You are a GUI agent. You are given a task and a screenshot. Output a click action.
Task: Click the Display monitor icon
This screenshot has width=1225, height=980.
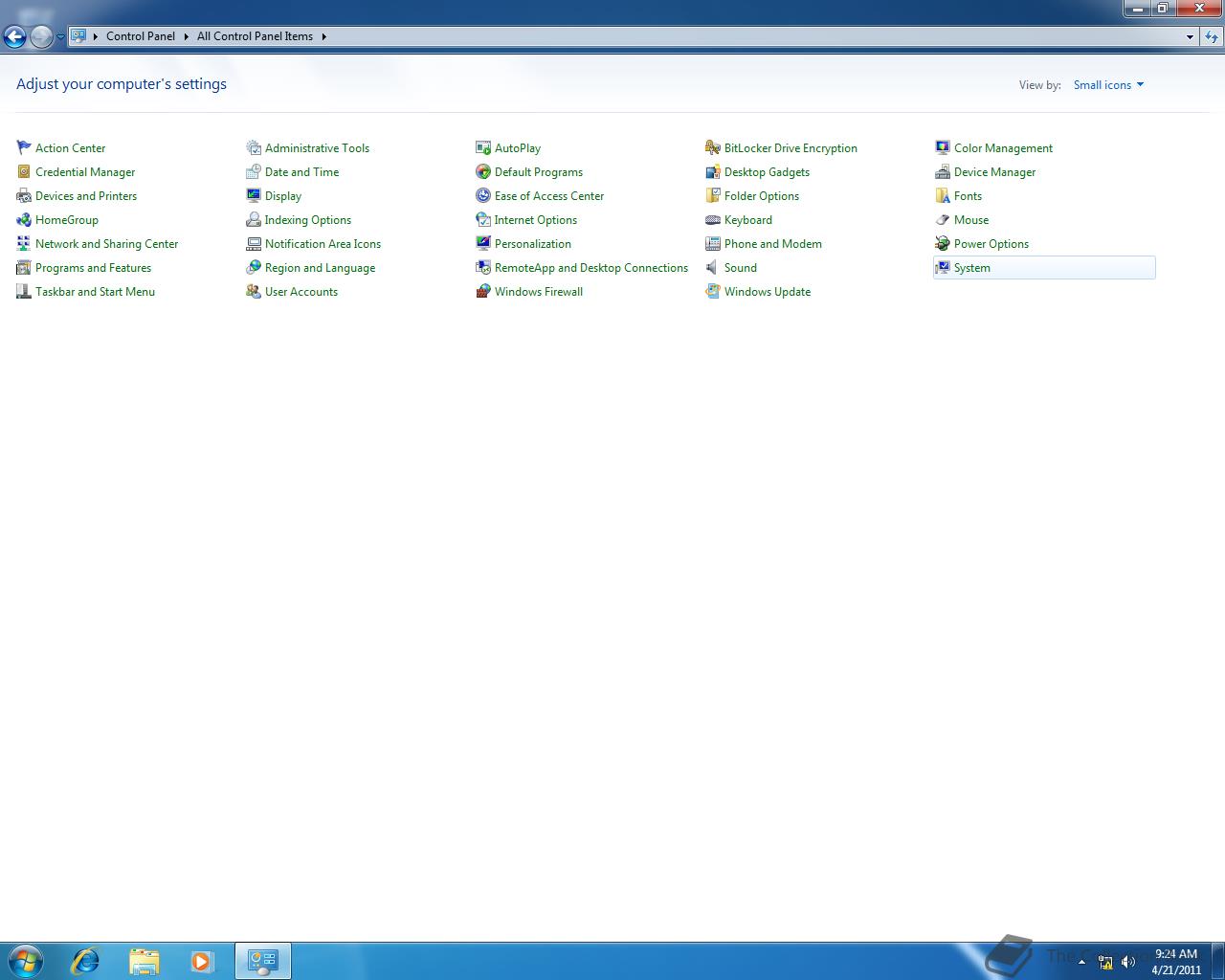pos(254,195)
